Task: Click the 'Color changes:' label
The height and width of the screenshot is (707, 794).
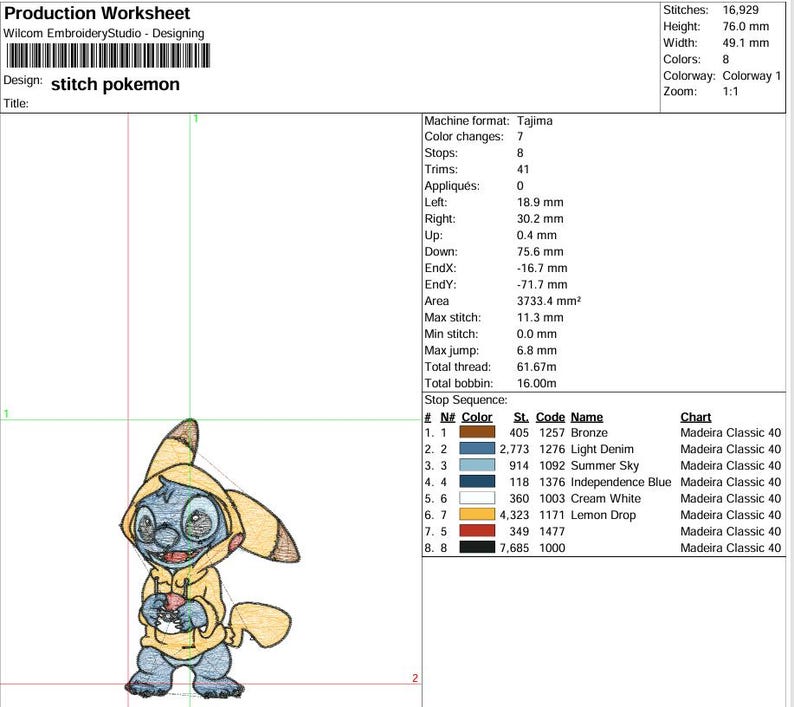Action: [464, 137]
